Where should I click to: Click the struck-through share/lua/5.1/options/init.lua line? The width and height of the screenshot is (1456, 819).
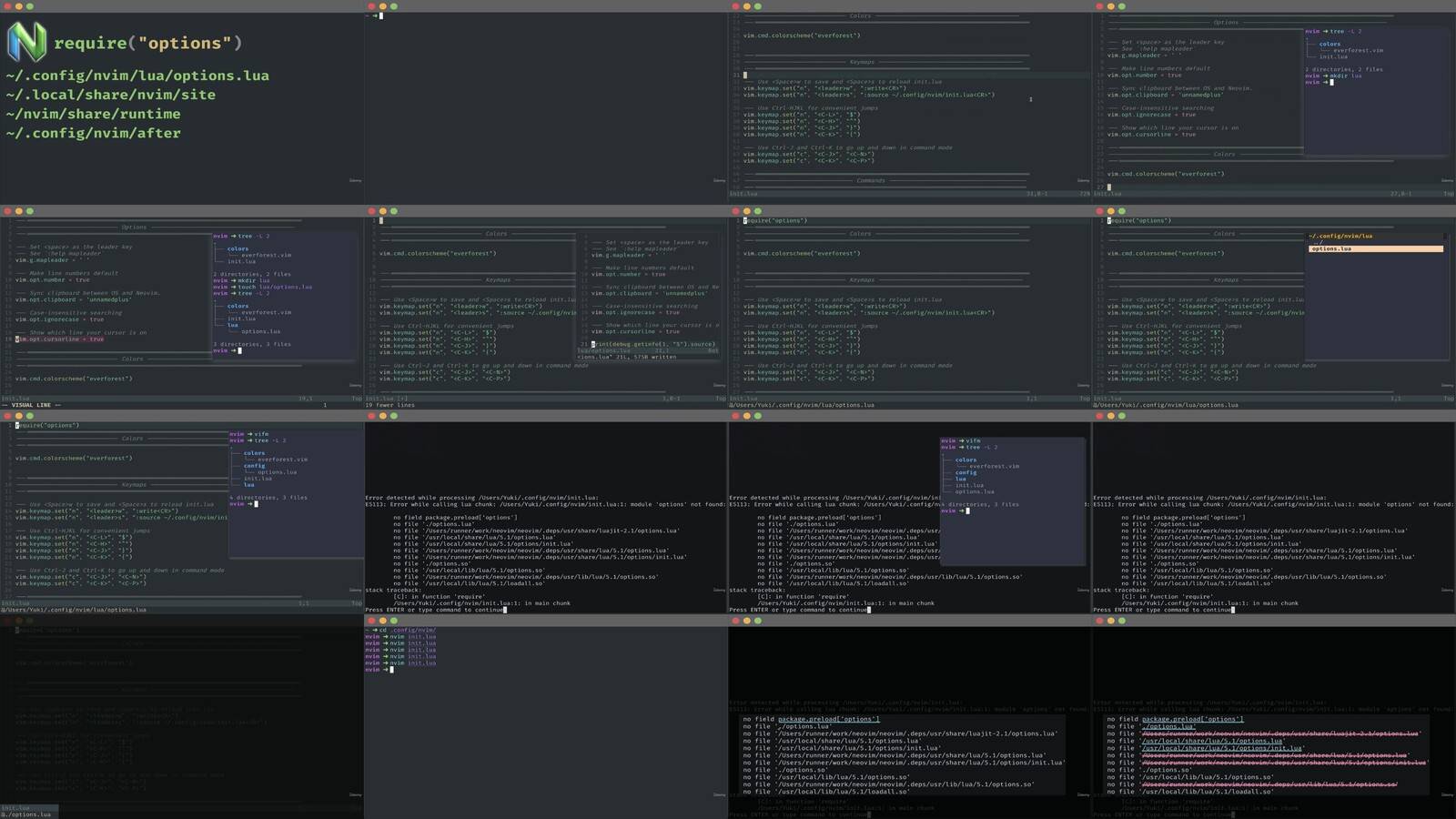(x=1284, y=763)
